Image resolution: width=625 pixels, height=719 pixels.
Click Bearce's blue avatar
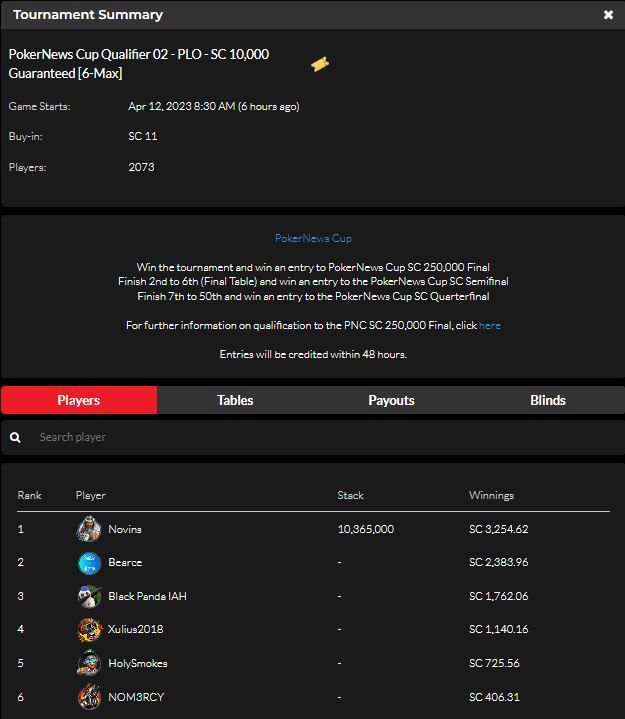pos(89,563)
